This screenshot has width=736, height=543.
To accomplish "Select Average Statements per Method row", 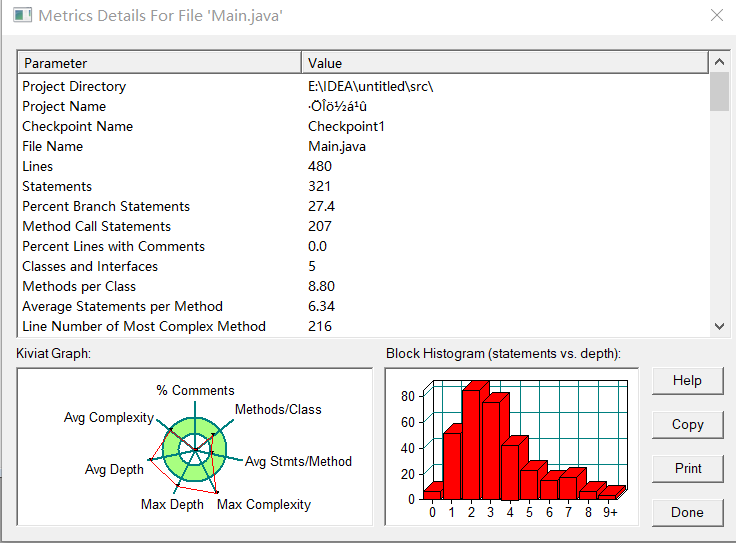I will click(x=364, y=306).
